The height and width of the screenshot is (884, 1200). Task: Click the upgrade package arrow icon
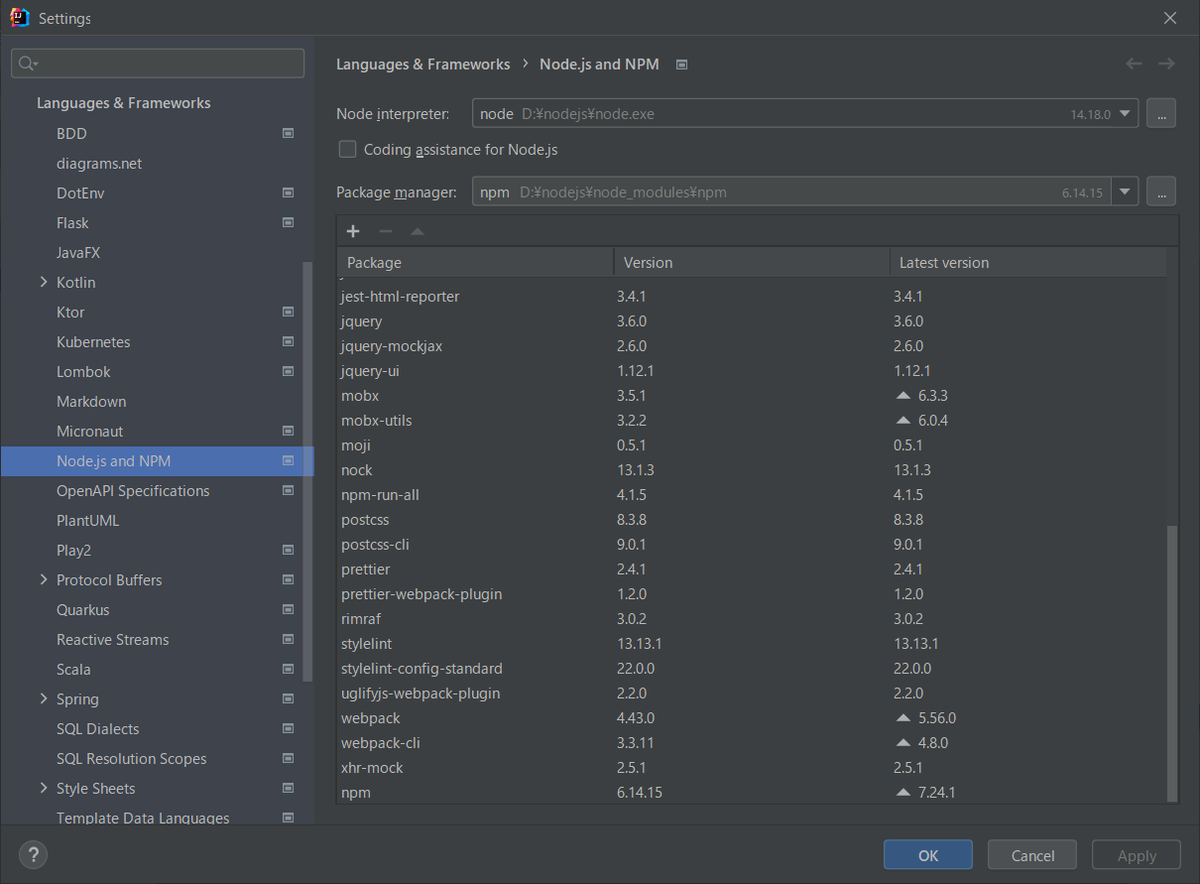417,231
